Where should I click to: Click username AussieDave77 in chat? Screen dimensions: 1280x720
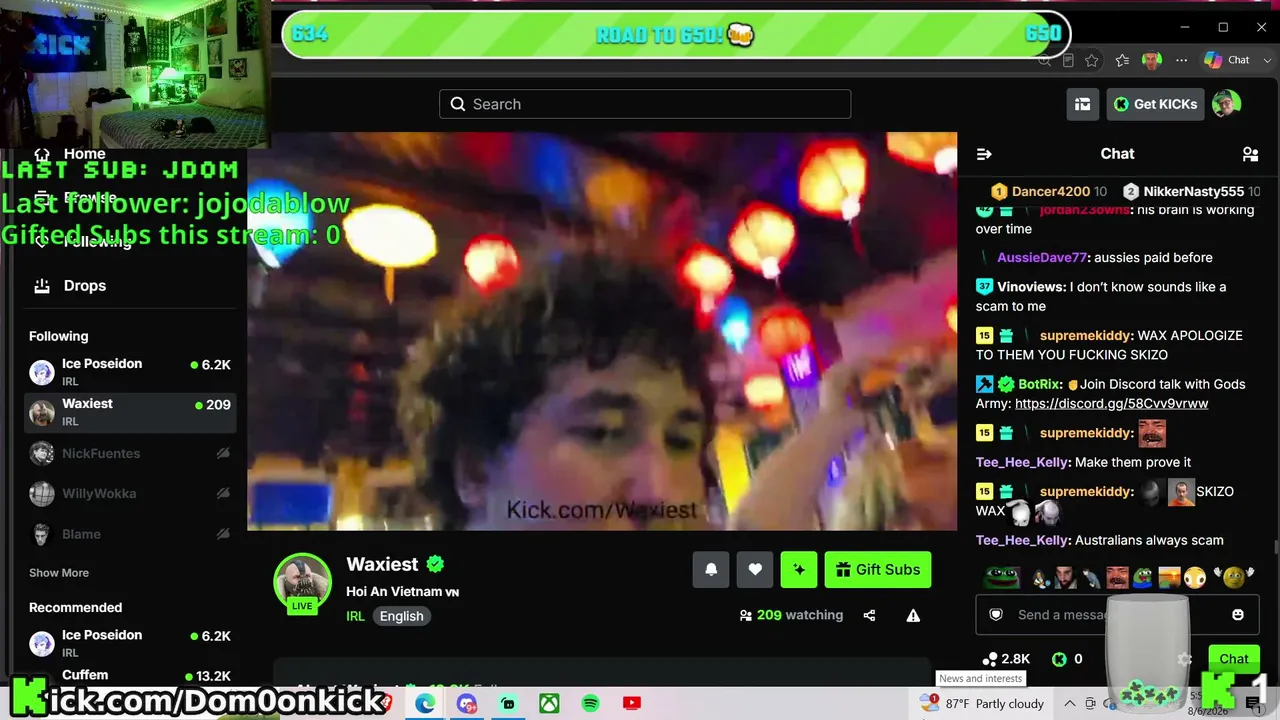[x=1041, y=258]
